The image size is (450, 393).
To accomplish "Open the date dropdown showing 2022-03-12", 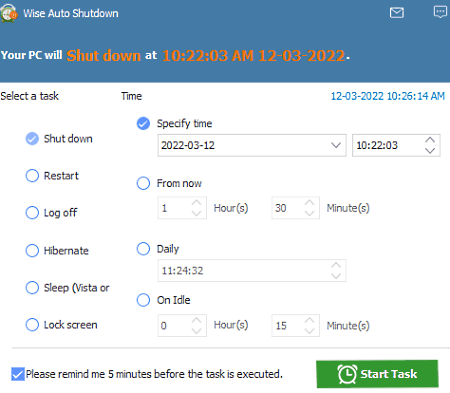I will click(252, 145).
